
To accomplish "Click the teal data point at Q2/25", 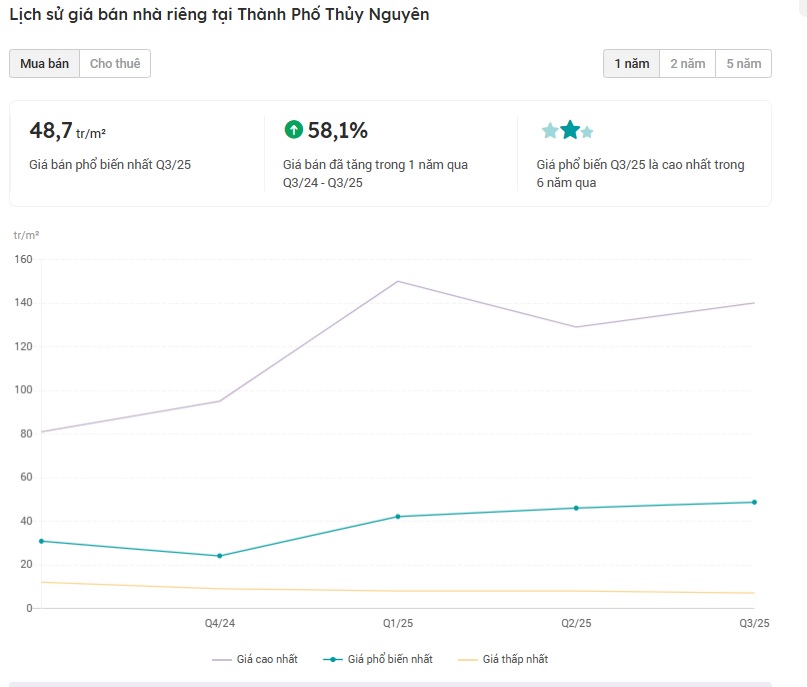I will coord(576,508).
